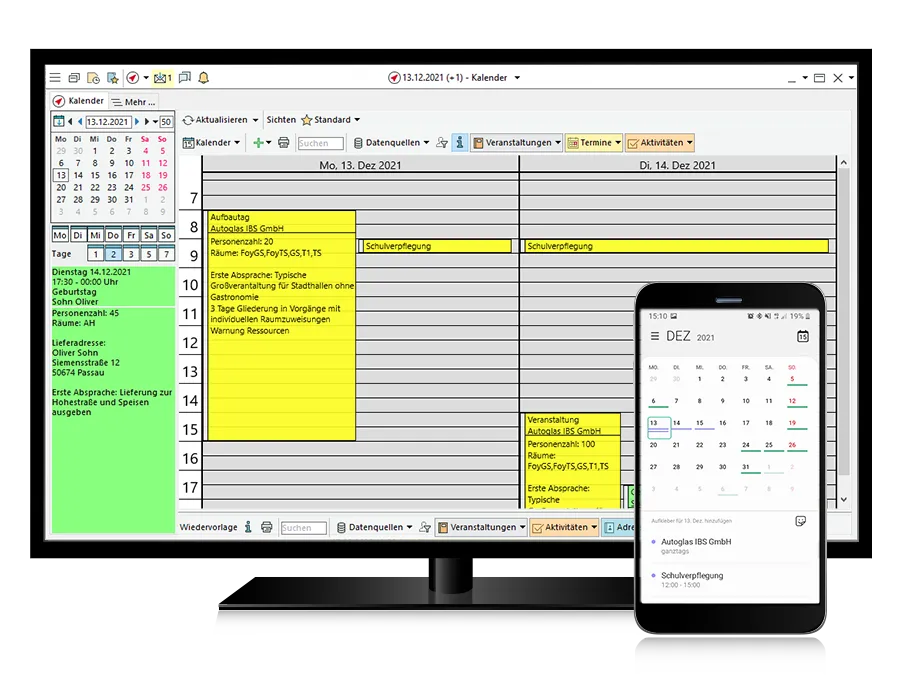The height and width of the screenshot is (675, 900).
Task: Open the phone calendar's today icon
Action: click(x=802, y=336)
